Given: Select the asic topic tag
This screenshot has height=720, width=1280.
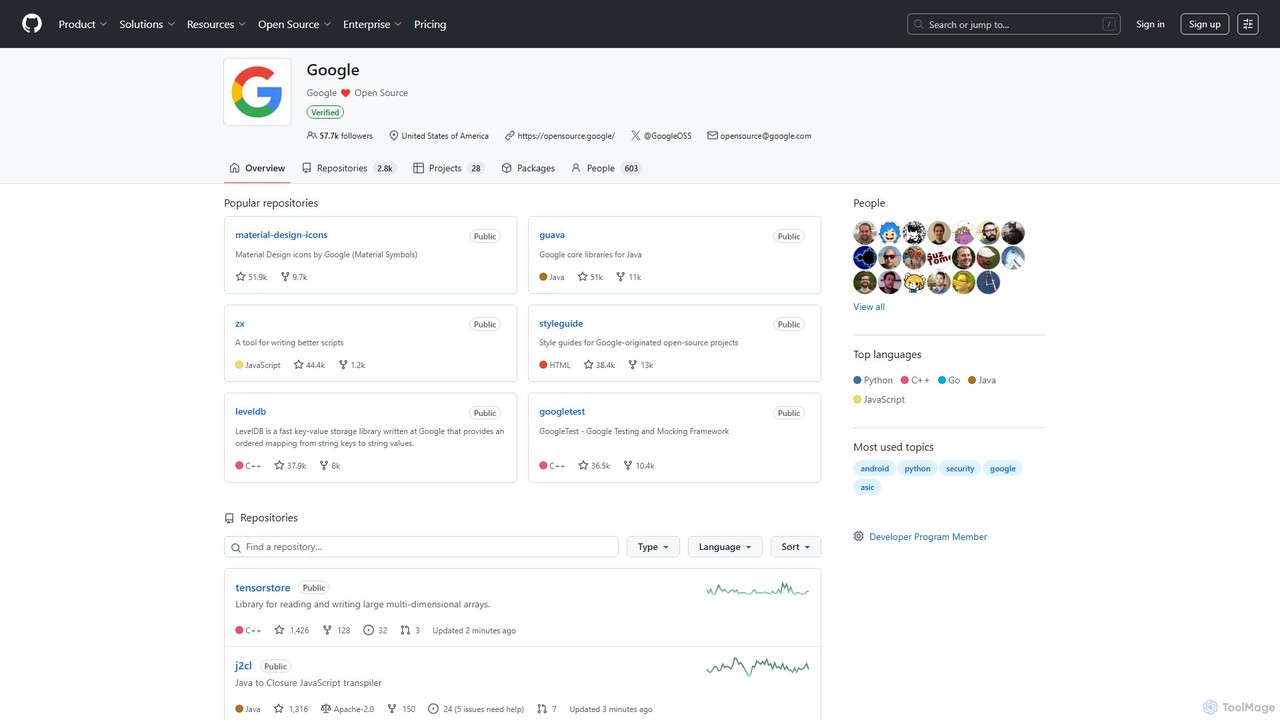Looking at the screenshot, I should click(867, 487).
